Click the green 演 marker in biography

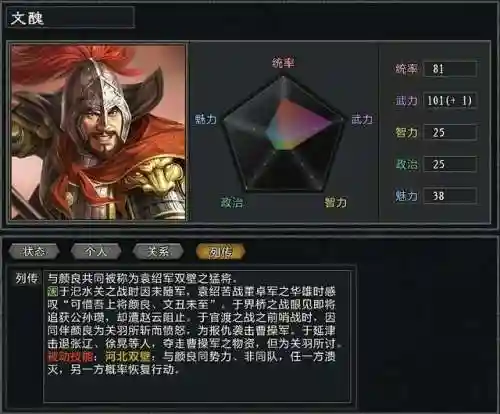pos(53,291)
